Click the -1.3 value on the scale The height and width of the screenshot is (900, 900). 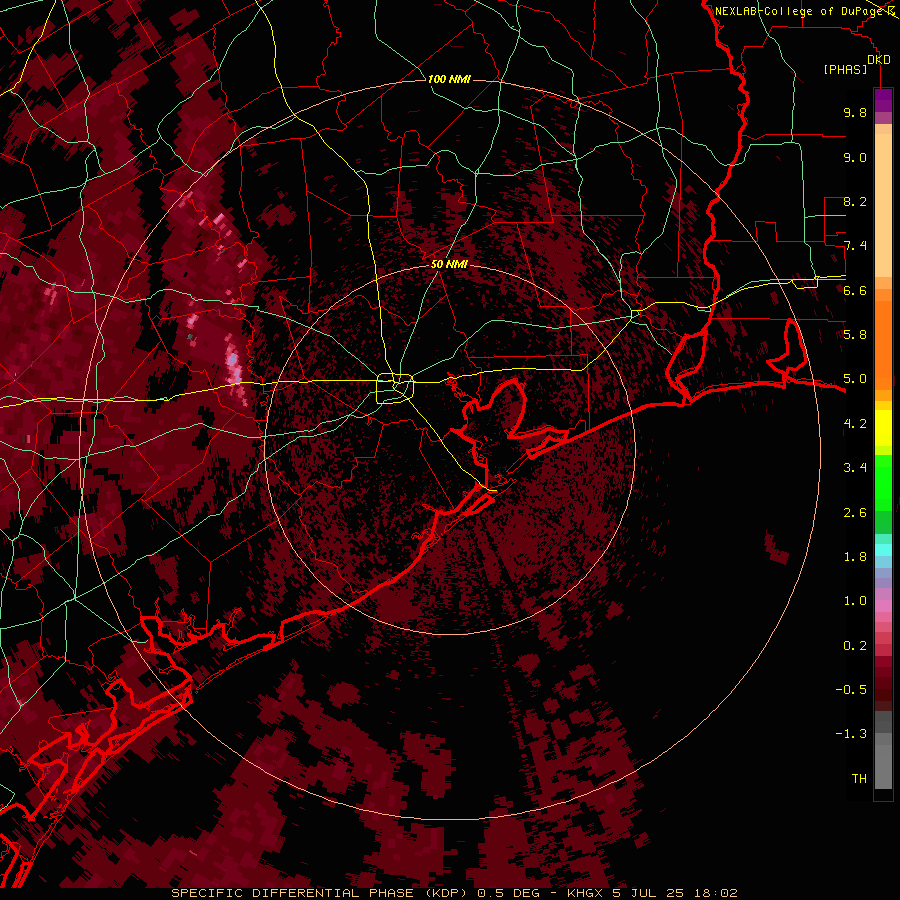pyautogui.click(x=851, y=735)
